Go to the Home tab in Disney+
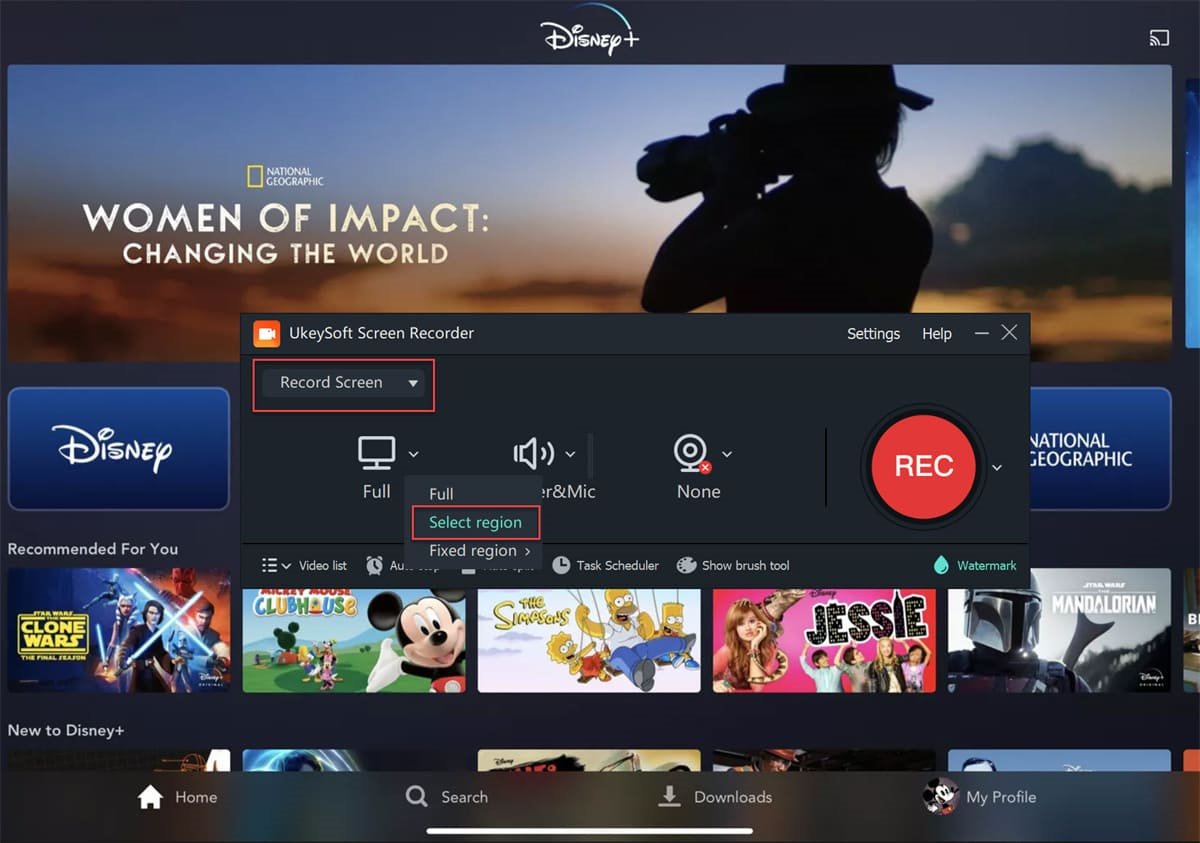This screenshot has height=843, width=1200. [x=177, y=797]
